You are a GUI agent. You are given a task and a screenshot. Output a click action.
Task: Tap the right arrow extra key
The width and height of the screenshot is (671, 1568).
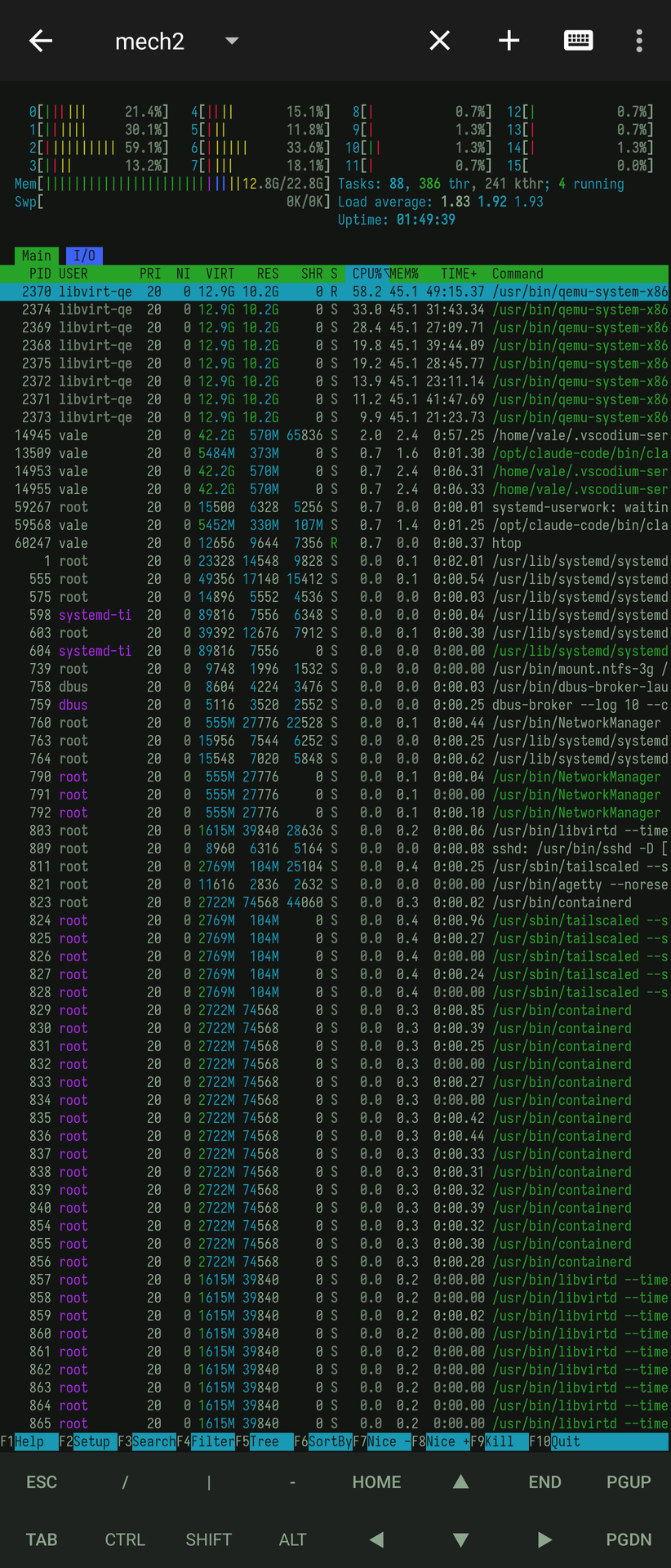pyautogui.click(x=544, y=1539)
